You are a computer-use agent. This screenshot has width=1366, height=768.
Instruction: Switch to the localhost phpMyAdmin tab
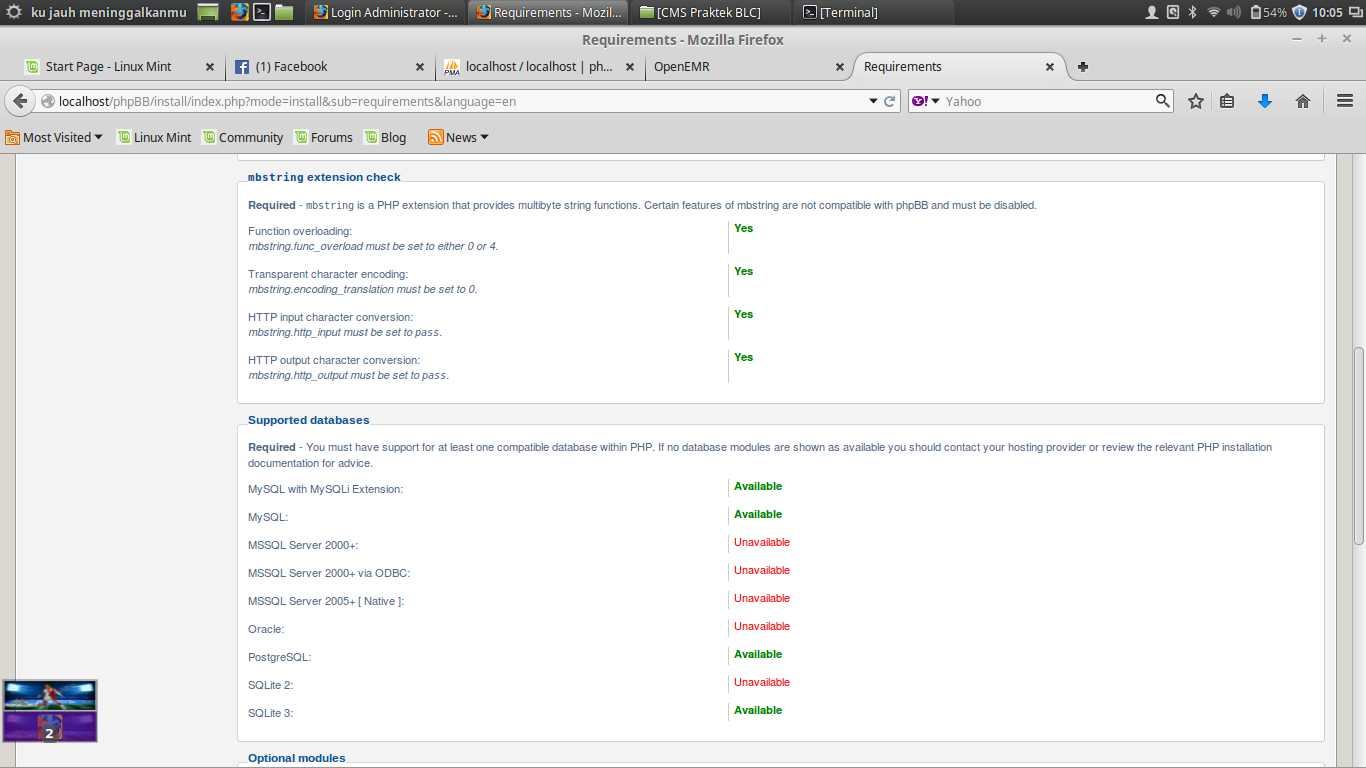point(540,67)
